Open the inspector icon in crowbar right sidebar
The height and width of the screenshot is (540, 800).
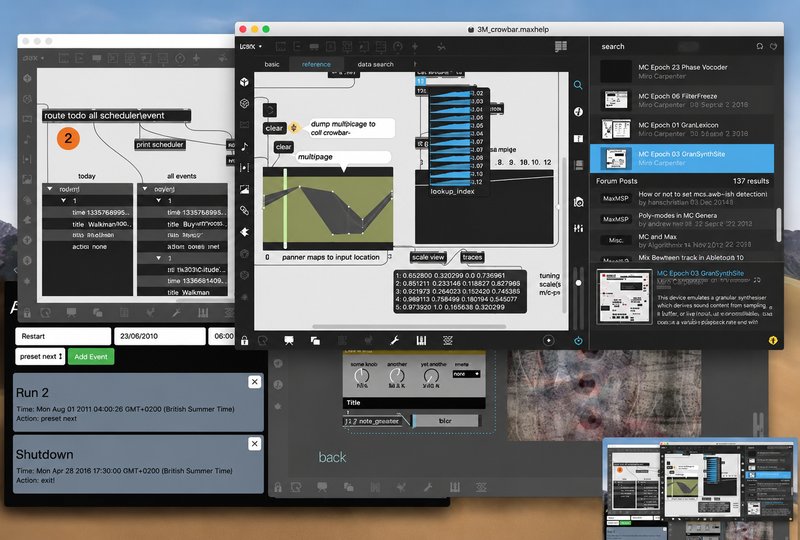point(578,111)
